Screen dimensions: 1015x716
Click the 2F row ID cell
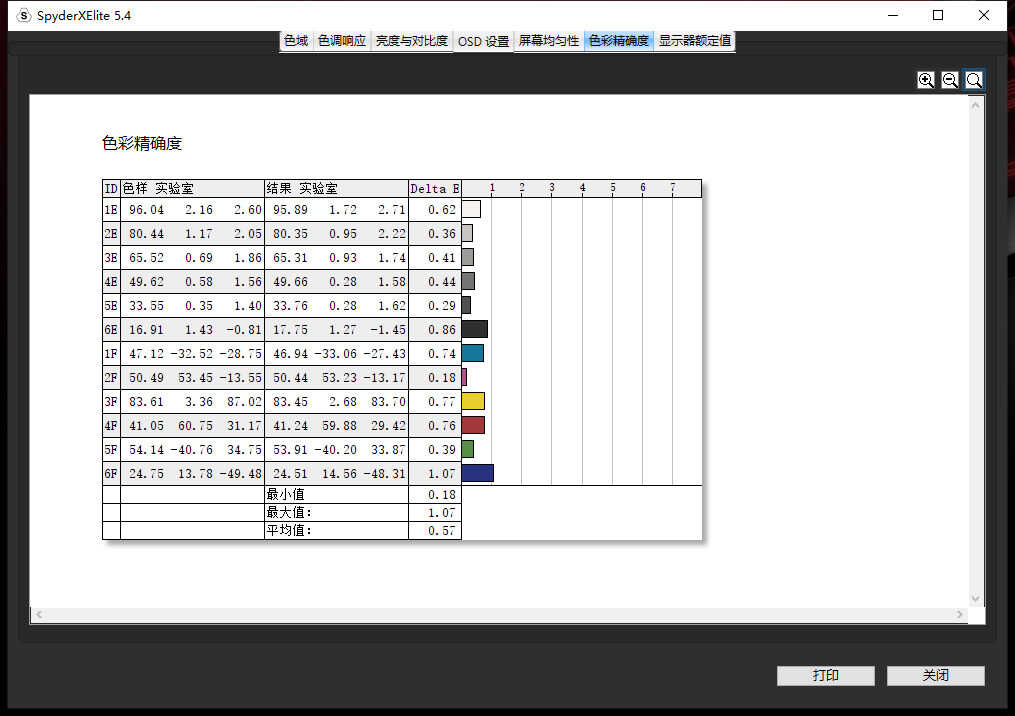(111, 377)
